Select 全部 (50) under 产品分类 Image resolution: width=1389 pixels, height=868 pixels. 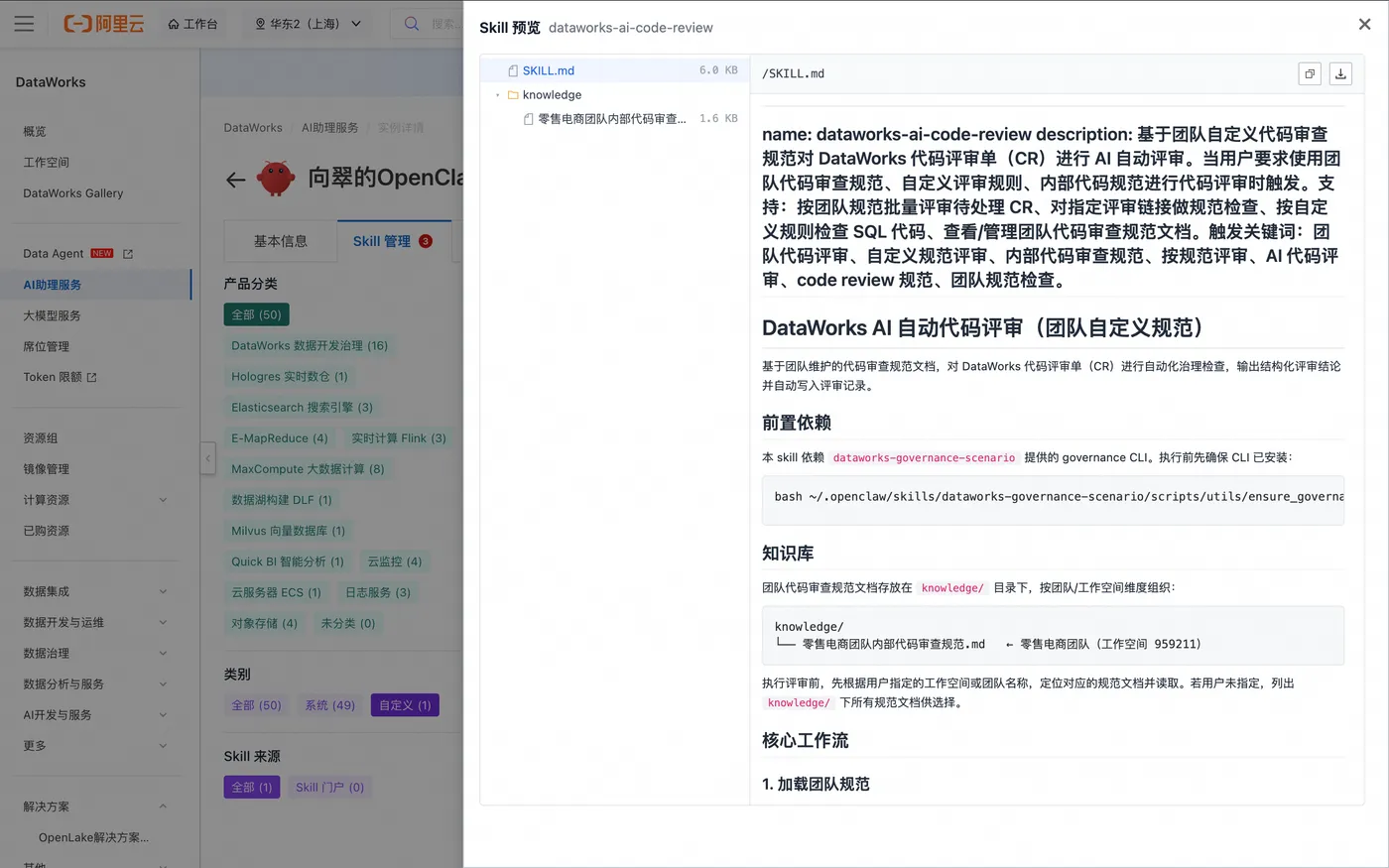(x=256, y=314)
